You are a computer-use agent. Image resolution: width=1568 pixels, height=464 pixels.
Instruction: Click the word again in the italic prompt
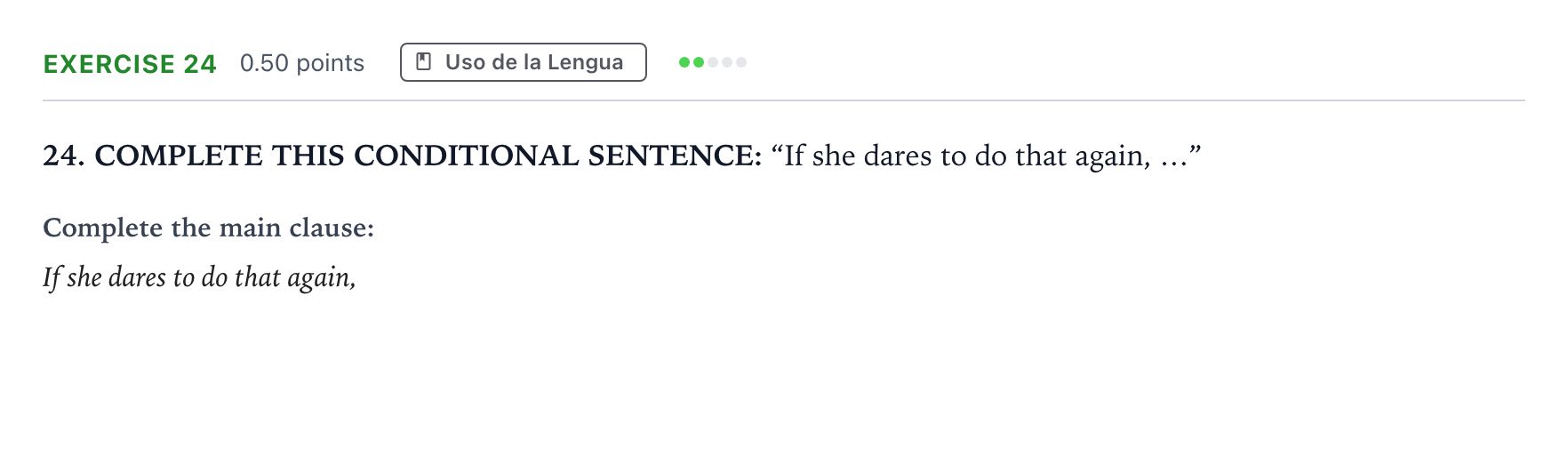click(x=321, y=278)
